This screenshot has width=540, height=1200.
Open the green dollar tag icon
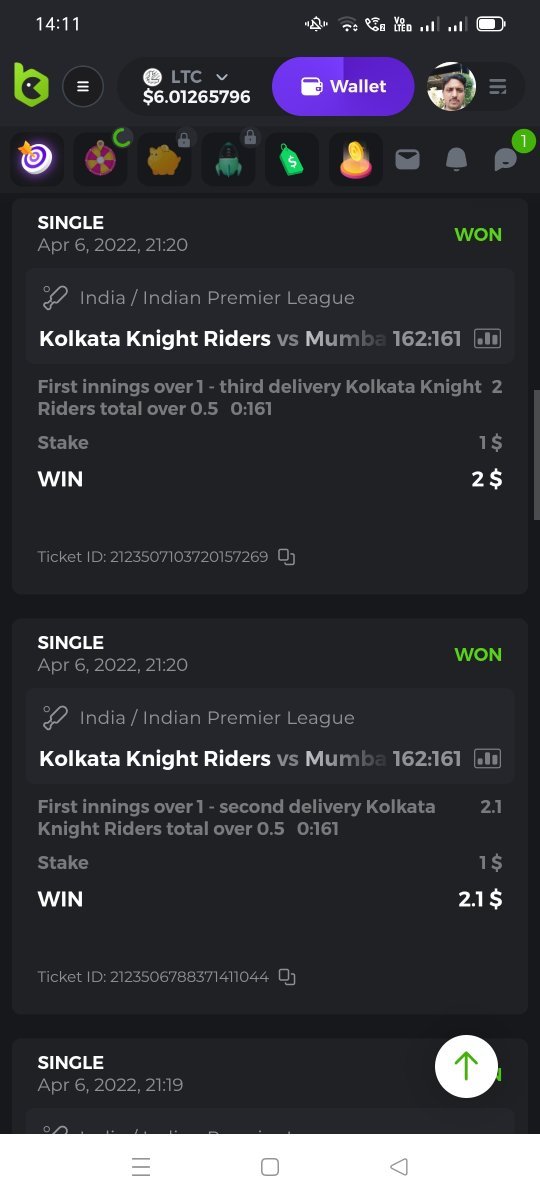(x=291, y=160)
